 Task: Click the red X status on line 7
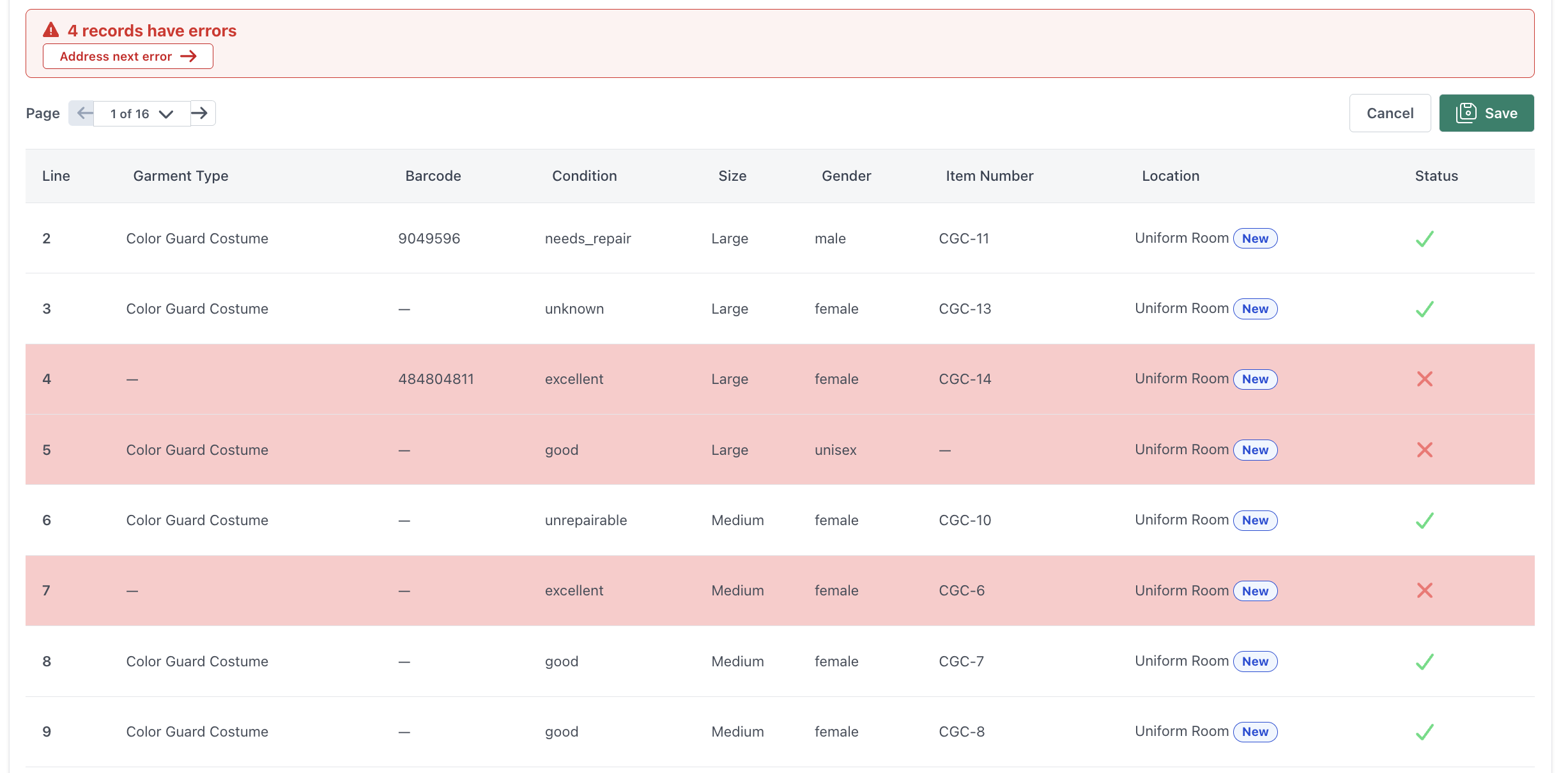click(x=1424, y=590)
